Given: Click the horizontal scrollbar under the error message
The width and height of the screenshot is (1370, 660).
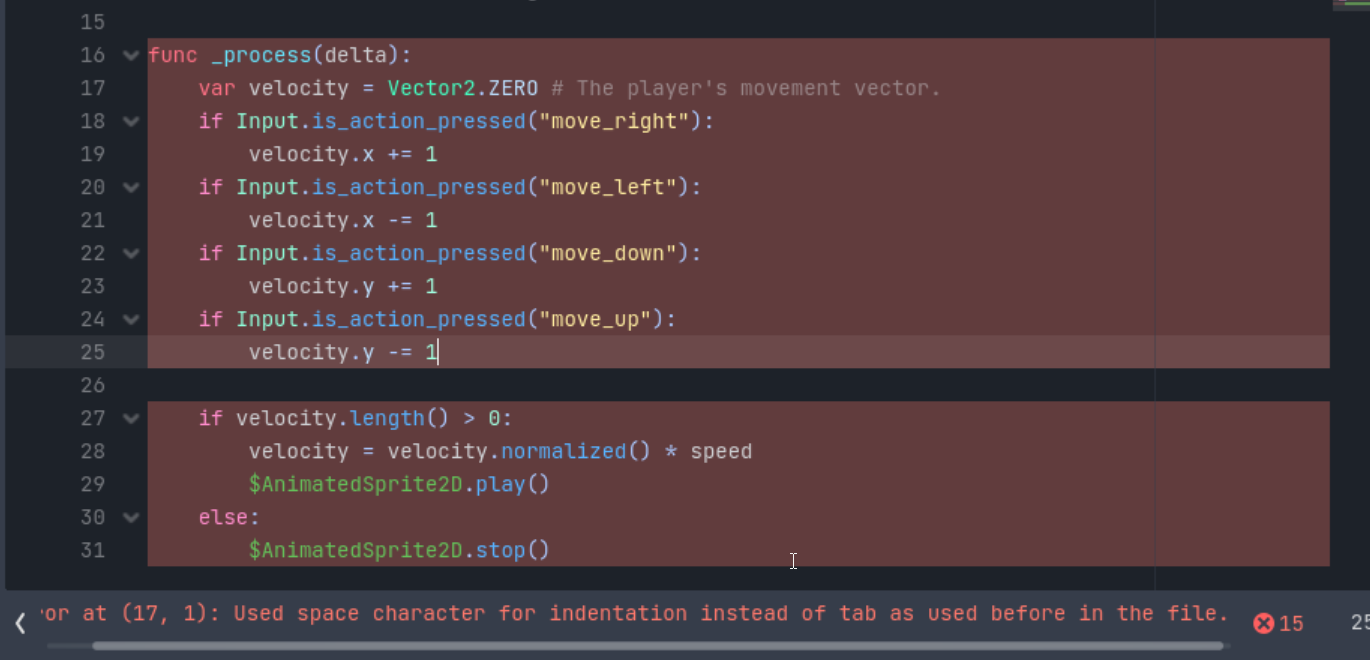Looking at the screenshot, I should coord(657,646).
